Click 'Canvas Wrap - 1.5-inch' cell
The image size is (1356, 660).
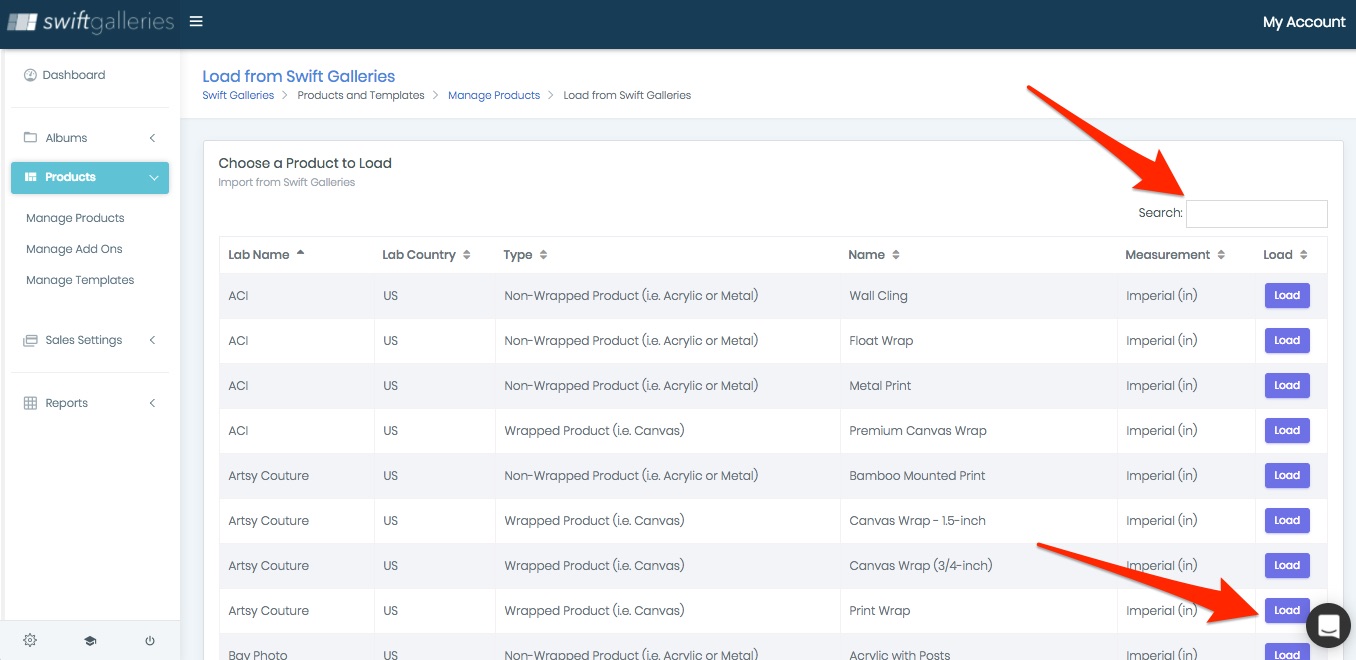pos(918,521)
